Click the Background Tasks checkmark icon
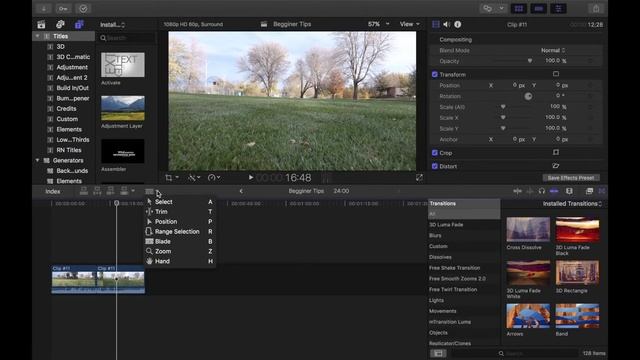 click(x=83, y=9)
